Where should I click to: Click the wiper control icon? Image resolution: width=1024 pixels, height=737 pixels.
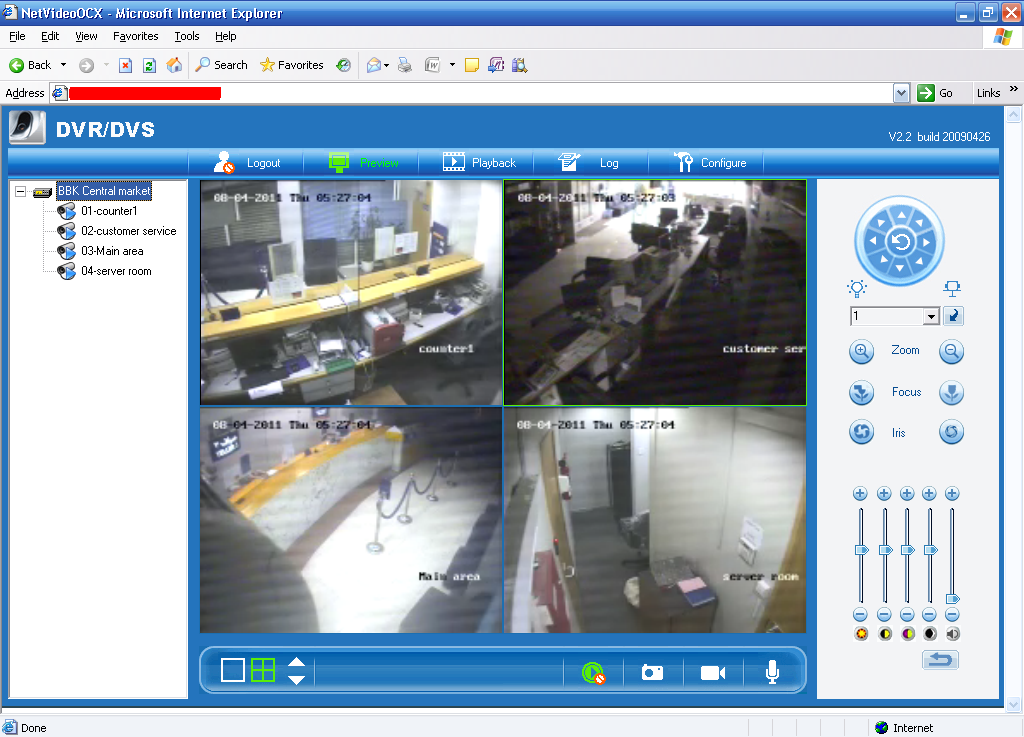pos(952,288)
